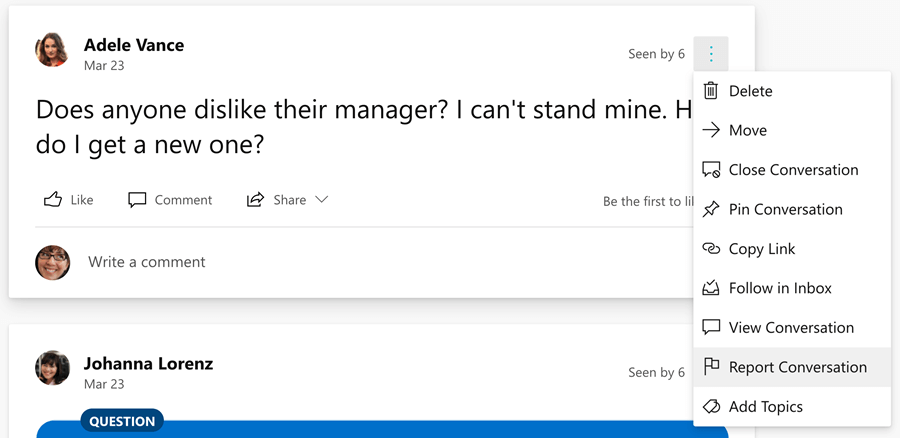This screenshot has width=900, height=438.
Task: Click the link icon beside Copy Link
Action: point(711,249)
